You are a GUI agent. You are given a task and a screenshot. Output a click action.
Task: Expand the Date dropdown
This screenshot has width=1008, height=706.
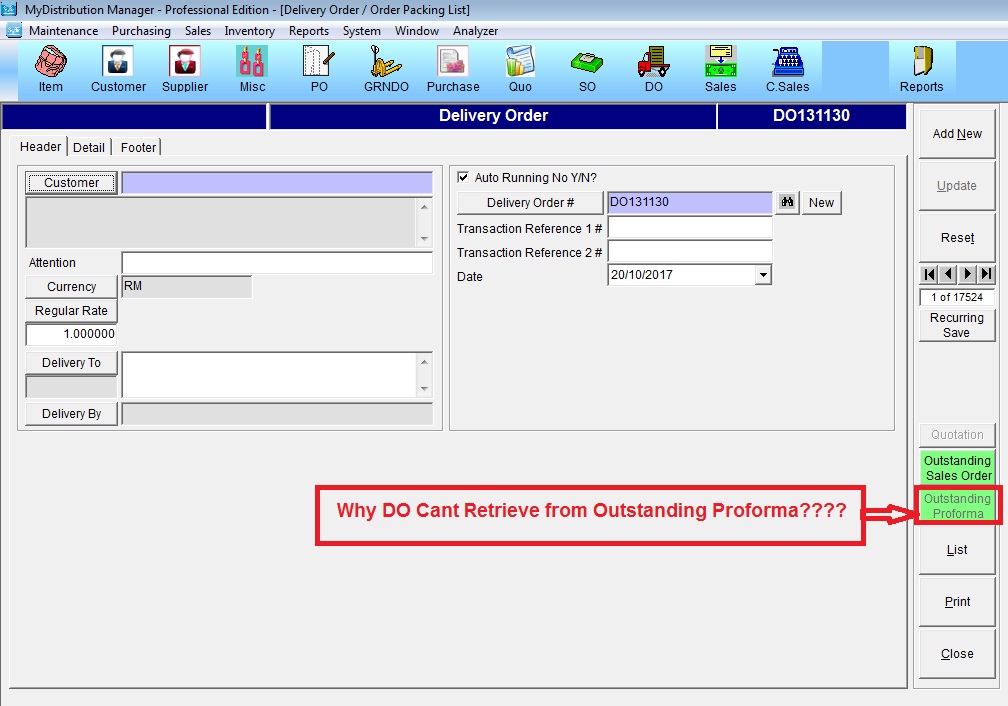click(x=763, y=275)
